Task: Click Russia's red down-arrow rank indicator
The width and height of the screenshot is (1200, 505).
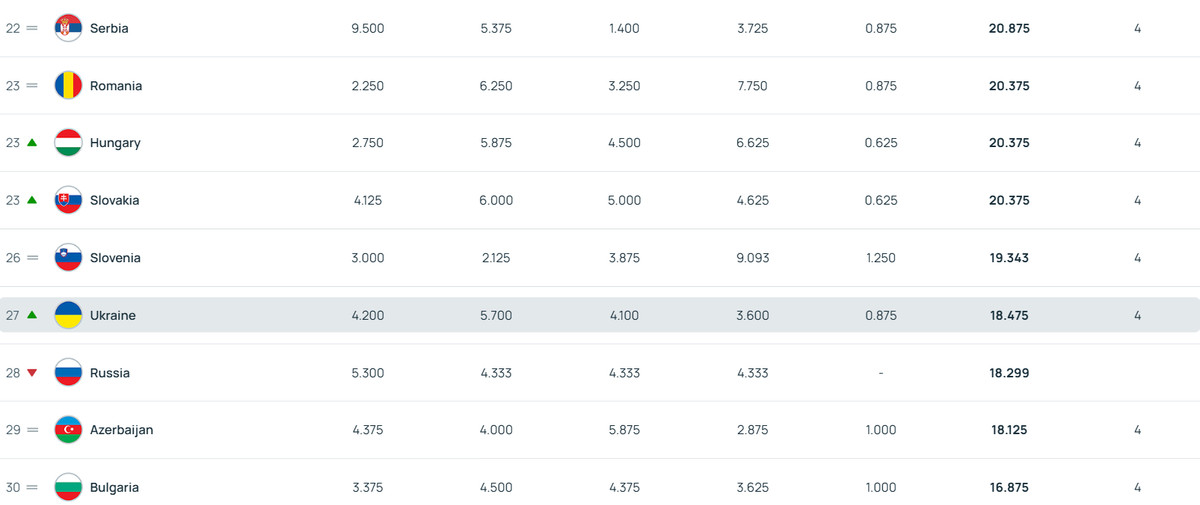Action: pyautogui.click(x=32, y=373)
